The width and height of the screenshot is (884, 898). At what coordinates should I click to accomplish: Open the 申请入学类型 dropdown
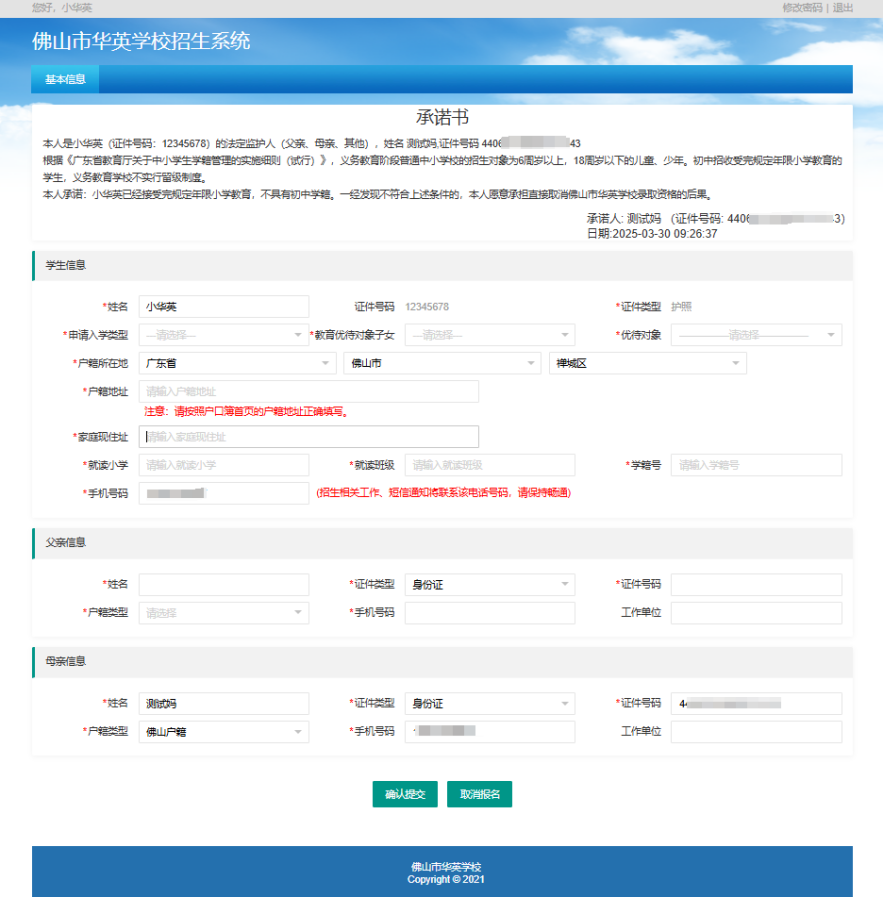[224, 335]
